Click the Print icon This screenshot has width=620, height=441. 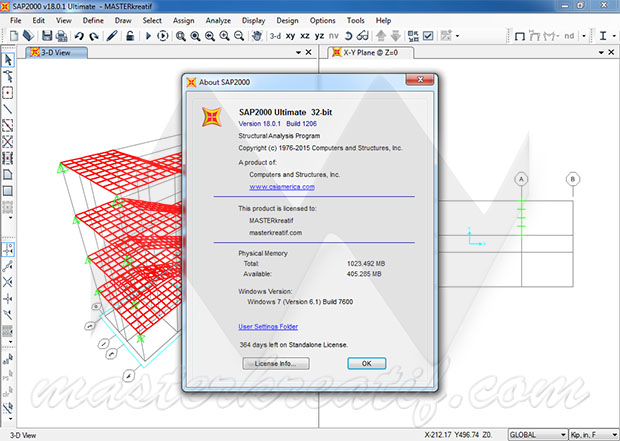pos(61,36)
